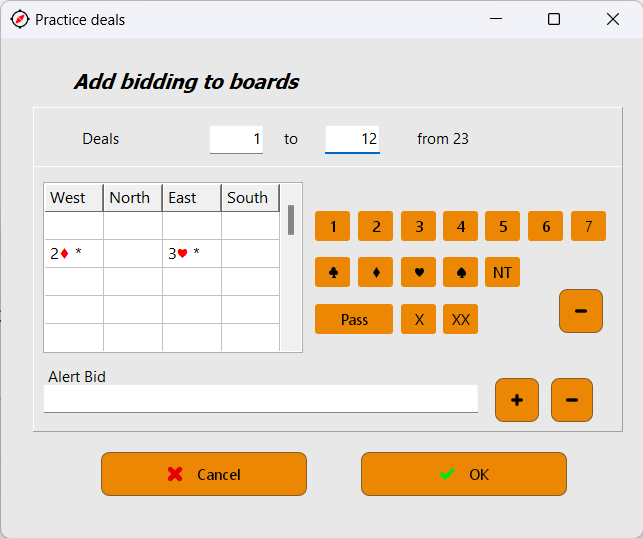Remove last bid with minus next to keypad
Image resolution: width=643 pixels, height=538 pixels.
point(581,311)
